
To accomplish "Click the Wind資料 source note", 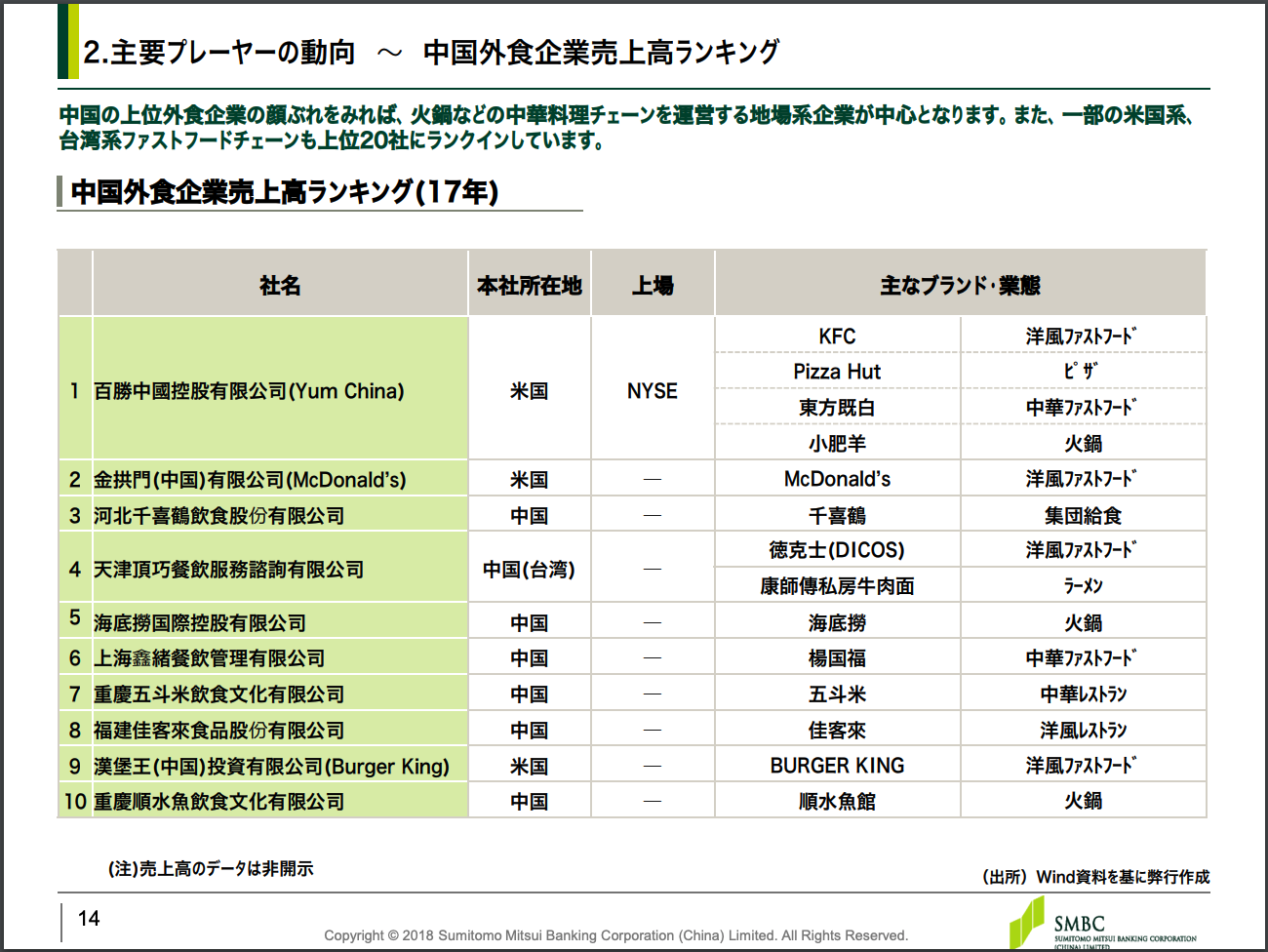I will click(1095, 877).
